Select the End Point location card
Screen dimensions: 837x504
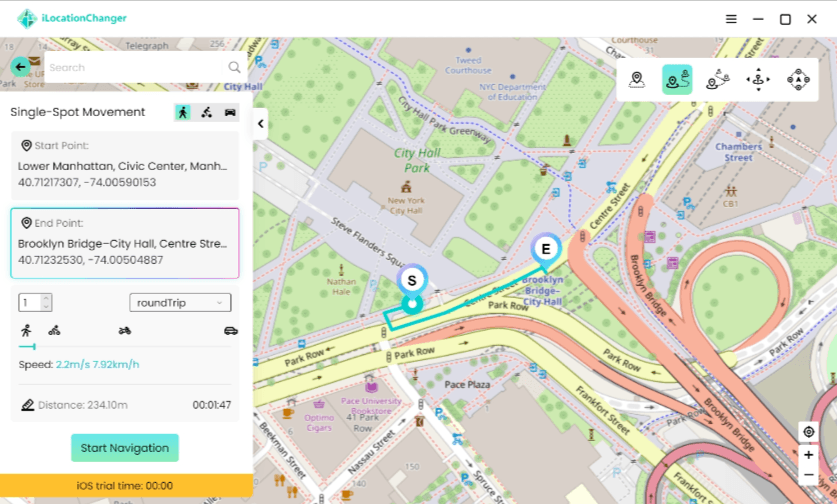click(x=125, y=243)
